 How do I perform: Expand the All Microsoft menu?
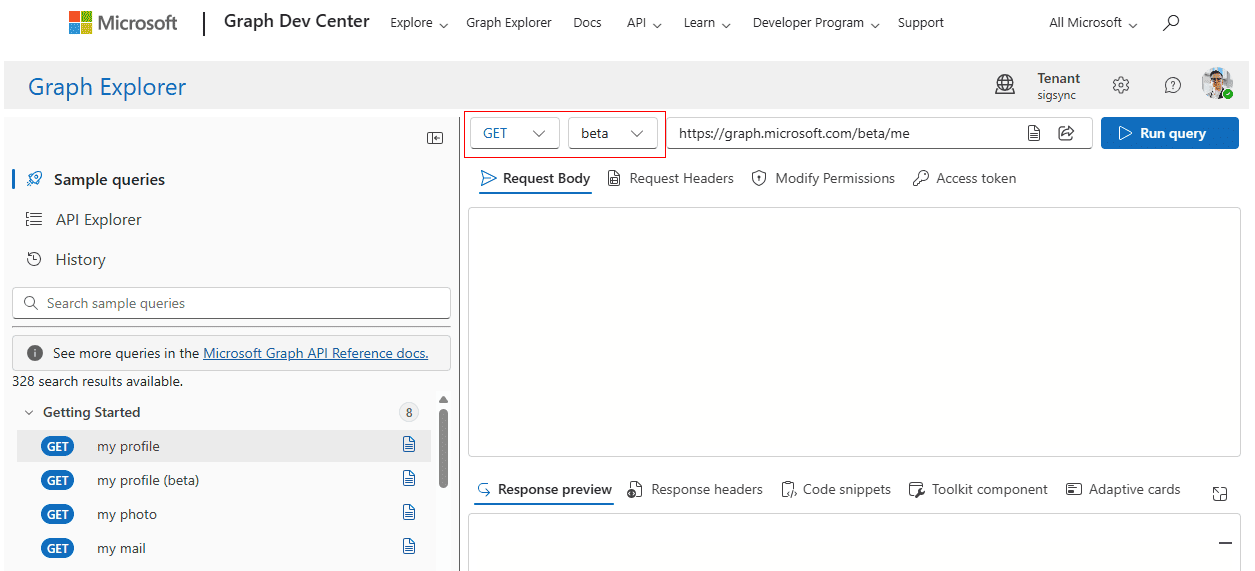pyautogui.click(x=1093, y=23)
